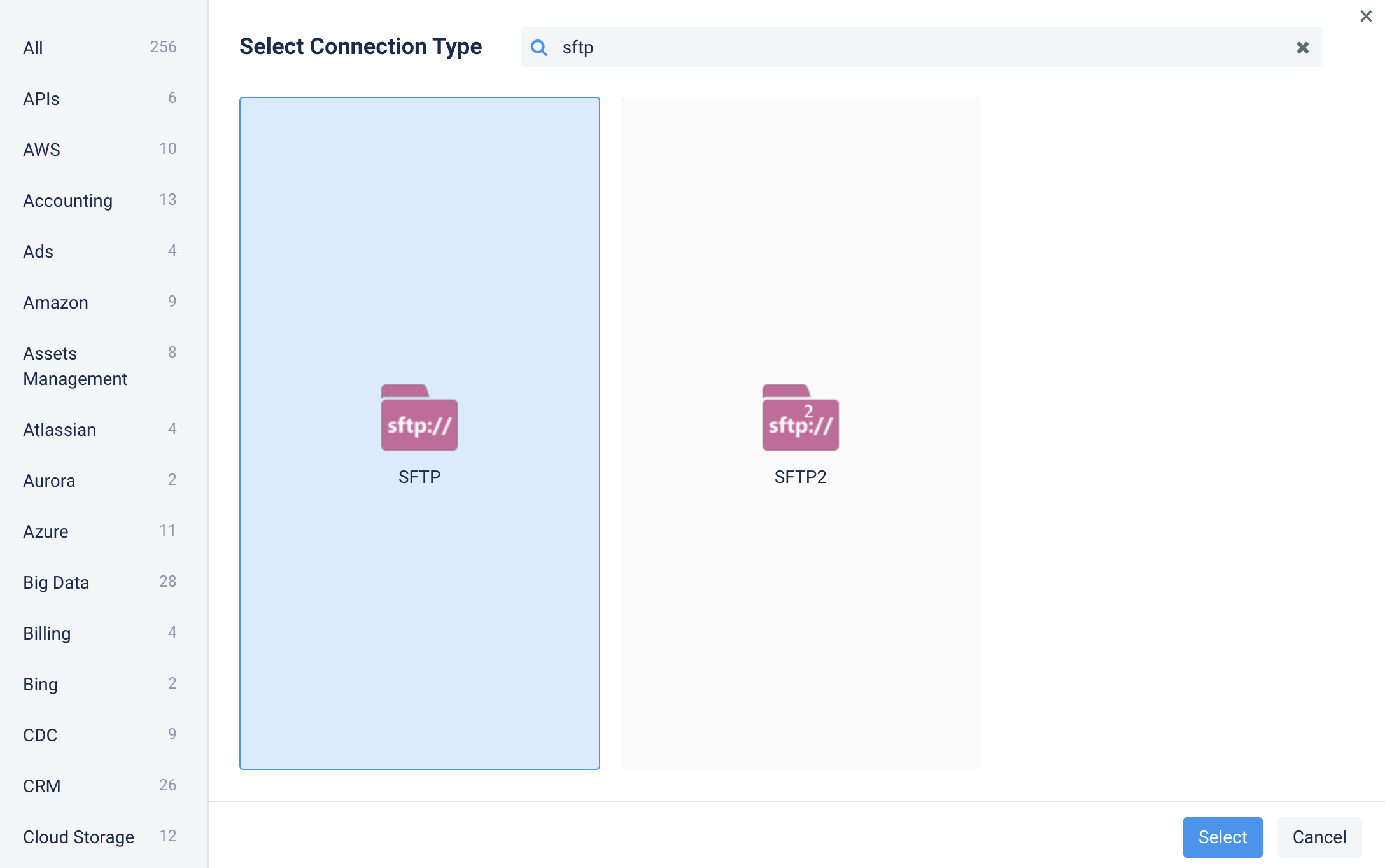Screen dimensions: 1385x868
Task: Click the Select button
Action: coord(1222,837)
